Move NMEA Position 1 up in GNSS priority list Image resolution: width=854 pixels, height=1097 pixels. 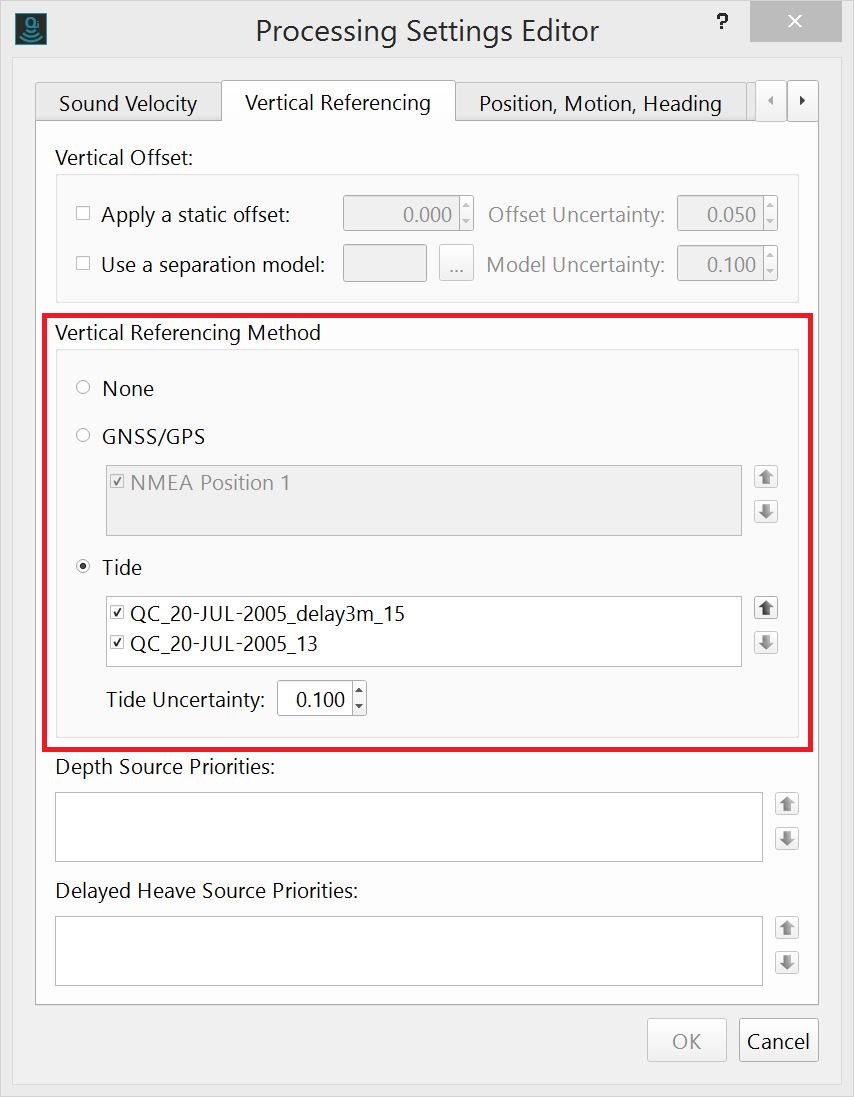click(766, 477)
